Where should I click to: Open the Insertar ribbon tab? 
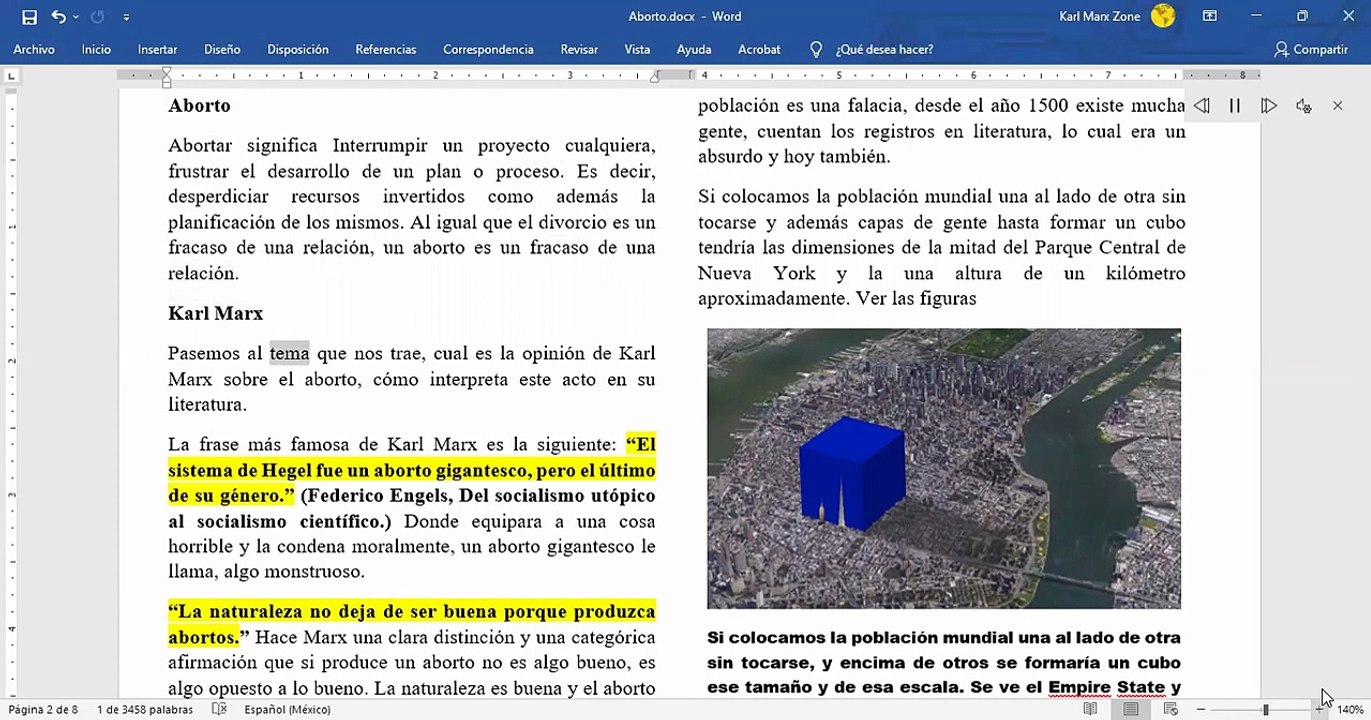[157, 49]
